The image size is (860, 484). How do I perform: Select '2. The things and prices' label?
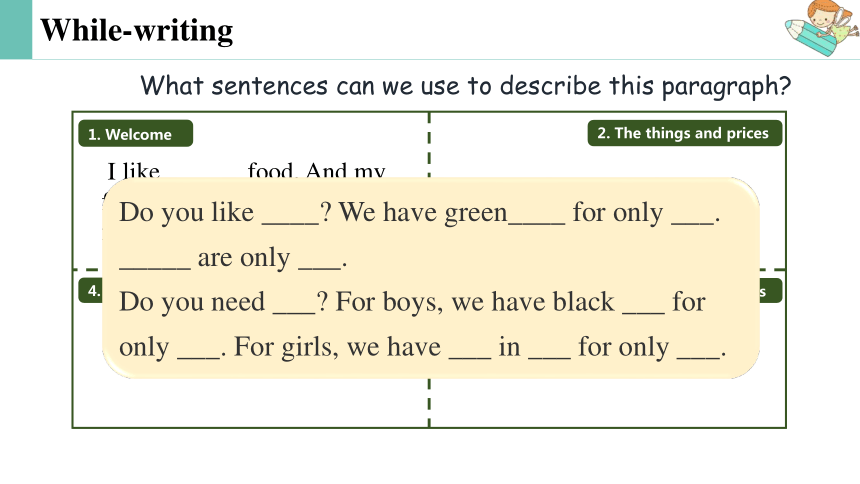click(x=684, y=133)
